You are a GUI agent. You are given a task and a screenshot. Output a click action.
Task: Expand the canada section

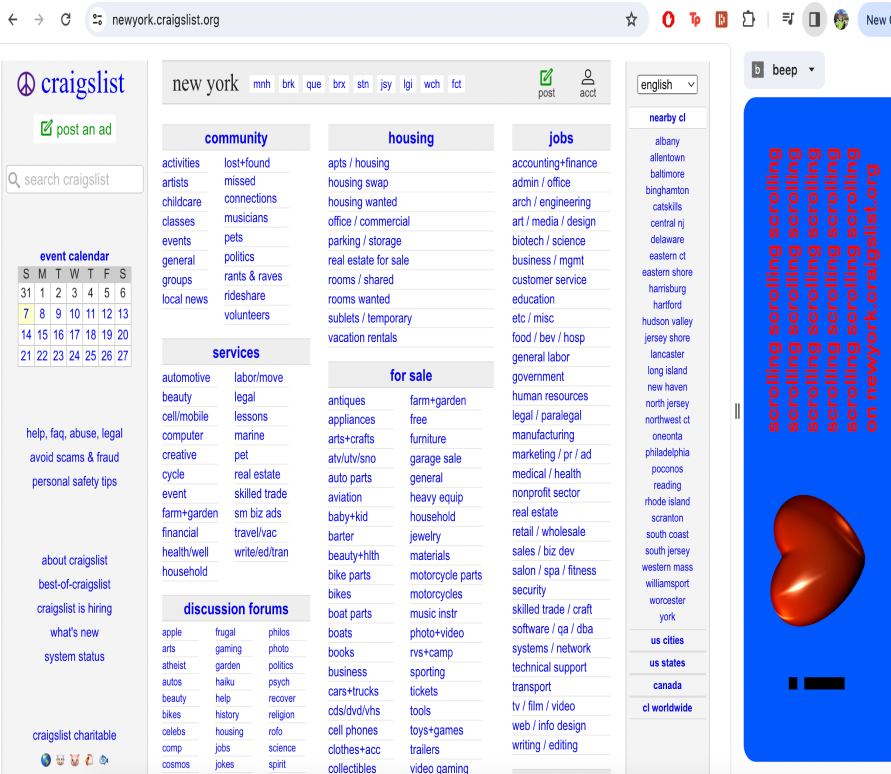click(667, 685)
